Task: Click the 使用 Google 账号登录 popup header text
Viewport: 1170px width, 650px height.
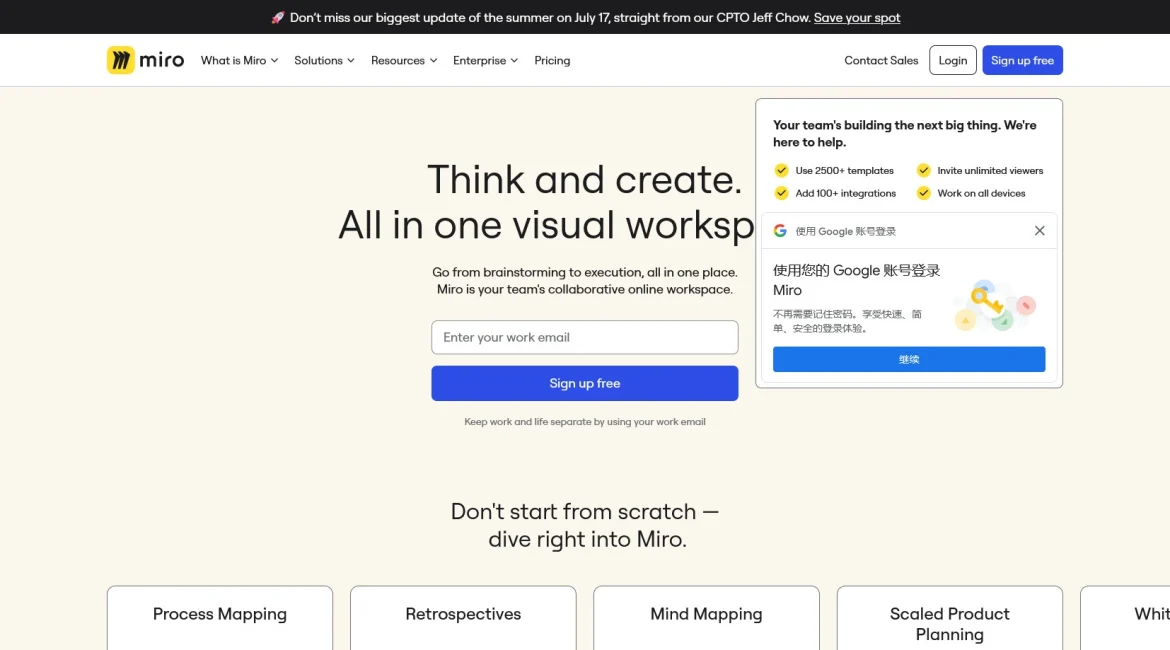Action: [x=845, y=231]
